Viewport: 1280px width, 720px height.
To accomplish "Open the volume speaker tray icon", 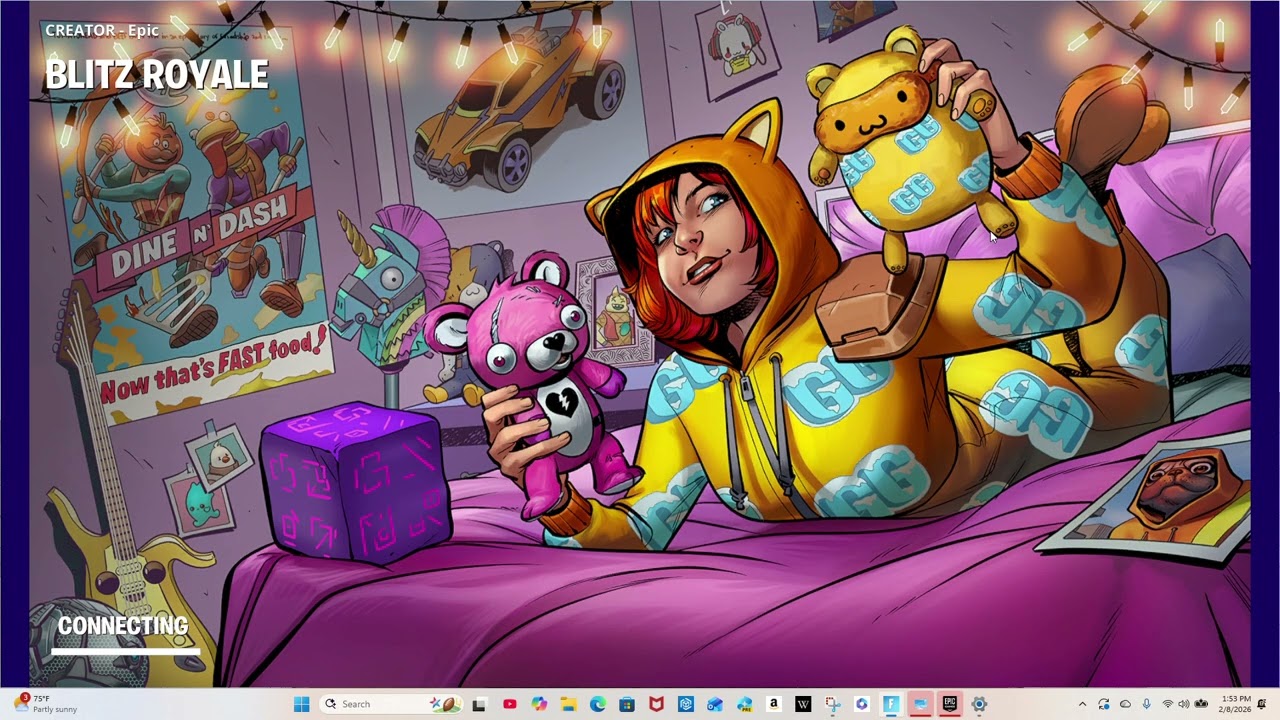I will click(1184, 704).
